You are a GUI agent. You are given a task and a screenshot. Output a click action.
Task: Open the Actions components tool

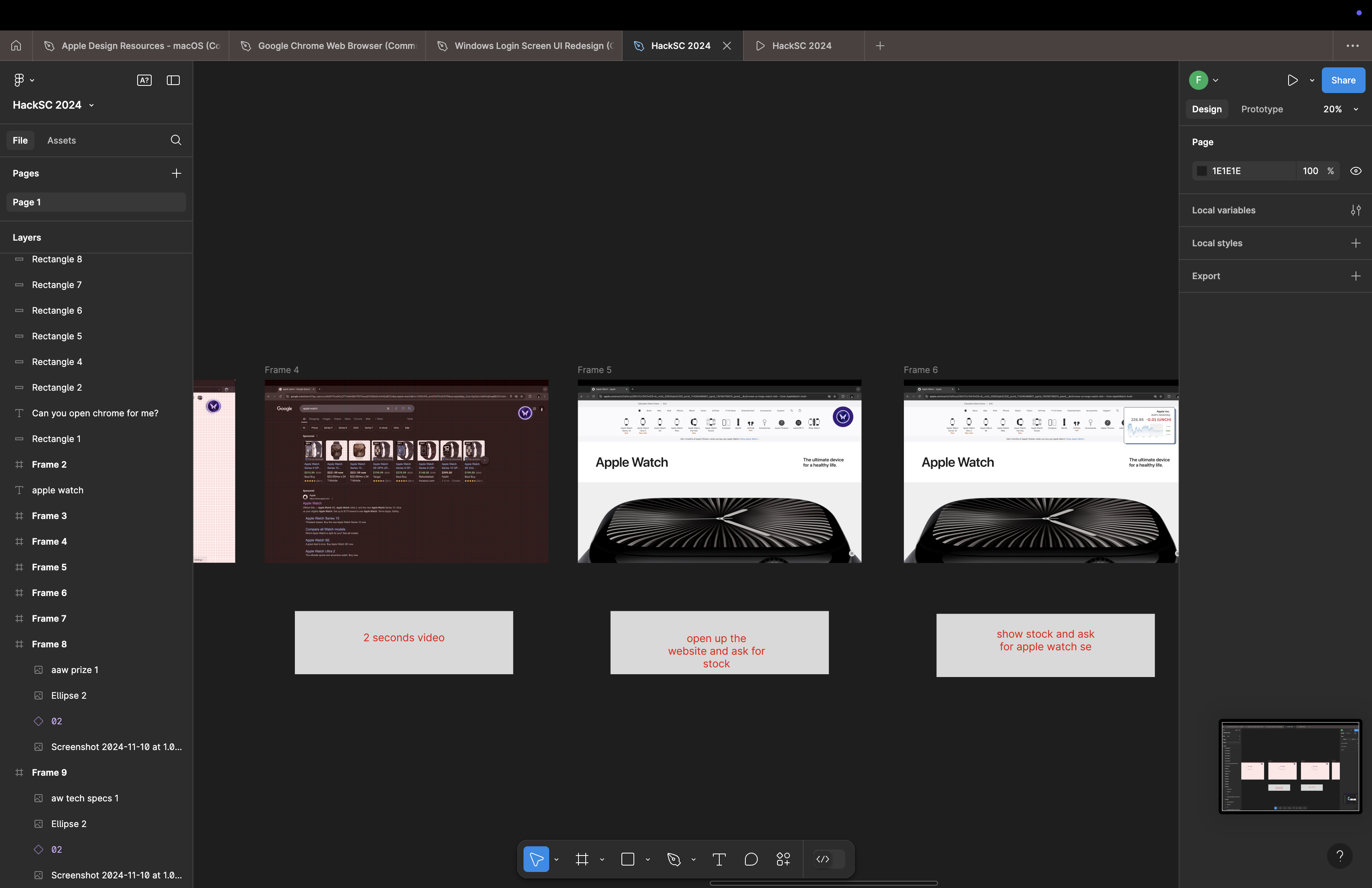(x=783, y=859)
